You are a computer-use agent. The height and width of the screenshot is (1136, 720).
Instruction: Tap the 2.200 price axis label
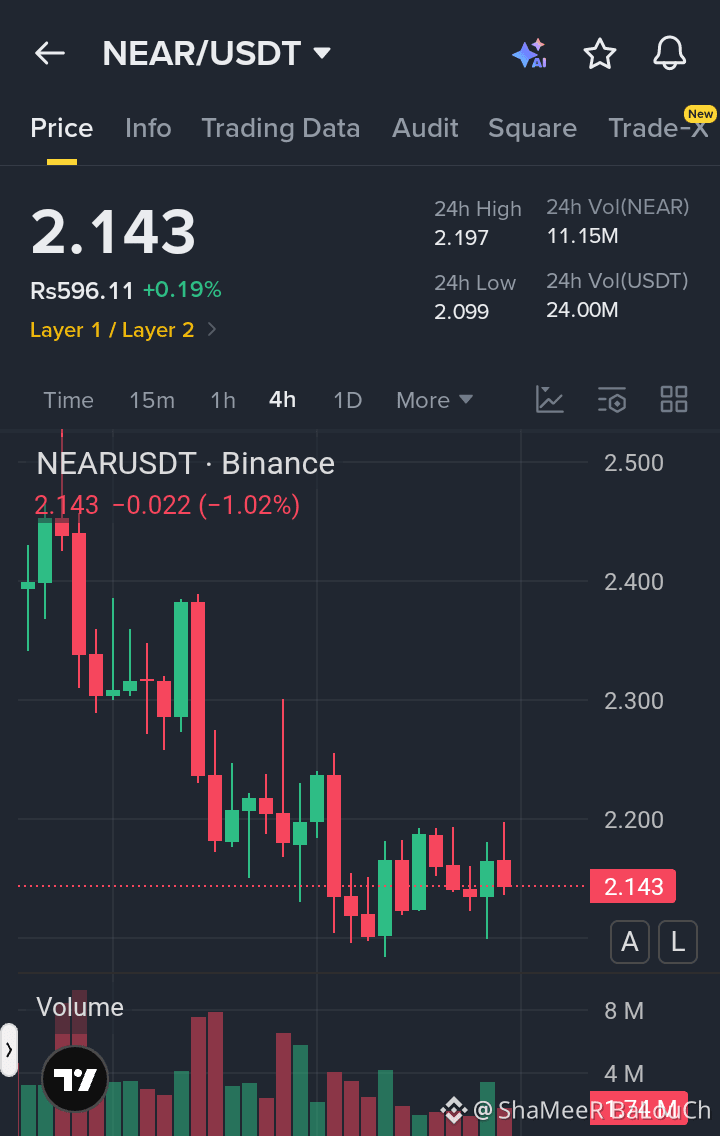pyautogui.click(x=634, y=819)
